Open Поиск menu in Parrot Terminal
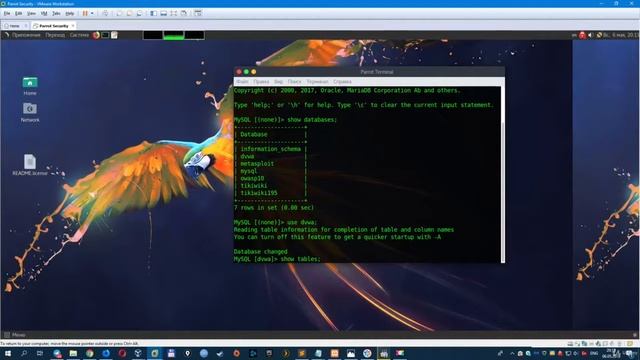 pos(294,82)
